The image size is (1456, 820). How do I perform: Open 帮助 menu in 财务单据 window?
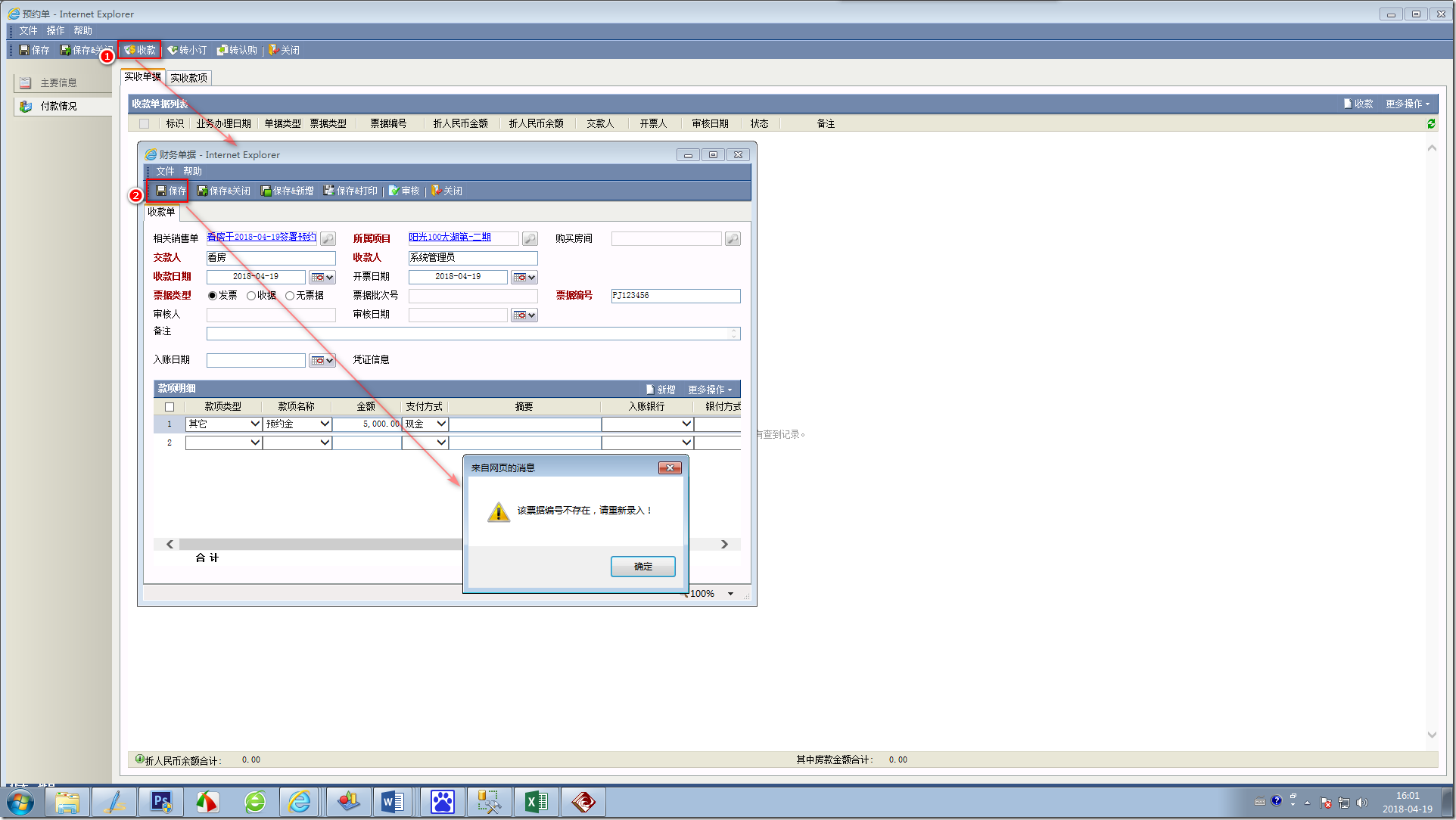click(x=192, y=171)
